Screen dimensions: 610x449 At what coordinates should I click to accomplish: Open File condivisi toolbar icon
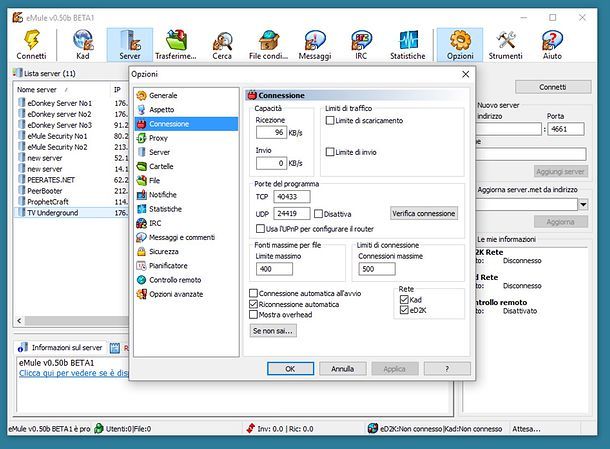coord(268,45)
